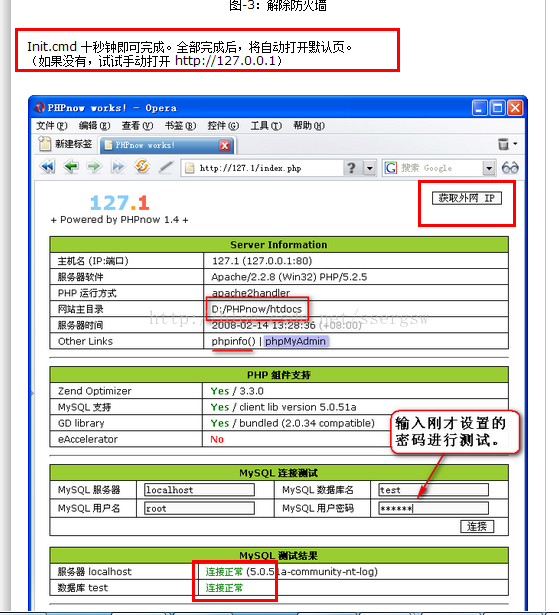Click the 数据库 test 连接正常 result
The image size is (559, 615).
[x=224, y=588]
